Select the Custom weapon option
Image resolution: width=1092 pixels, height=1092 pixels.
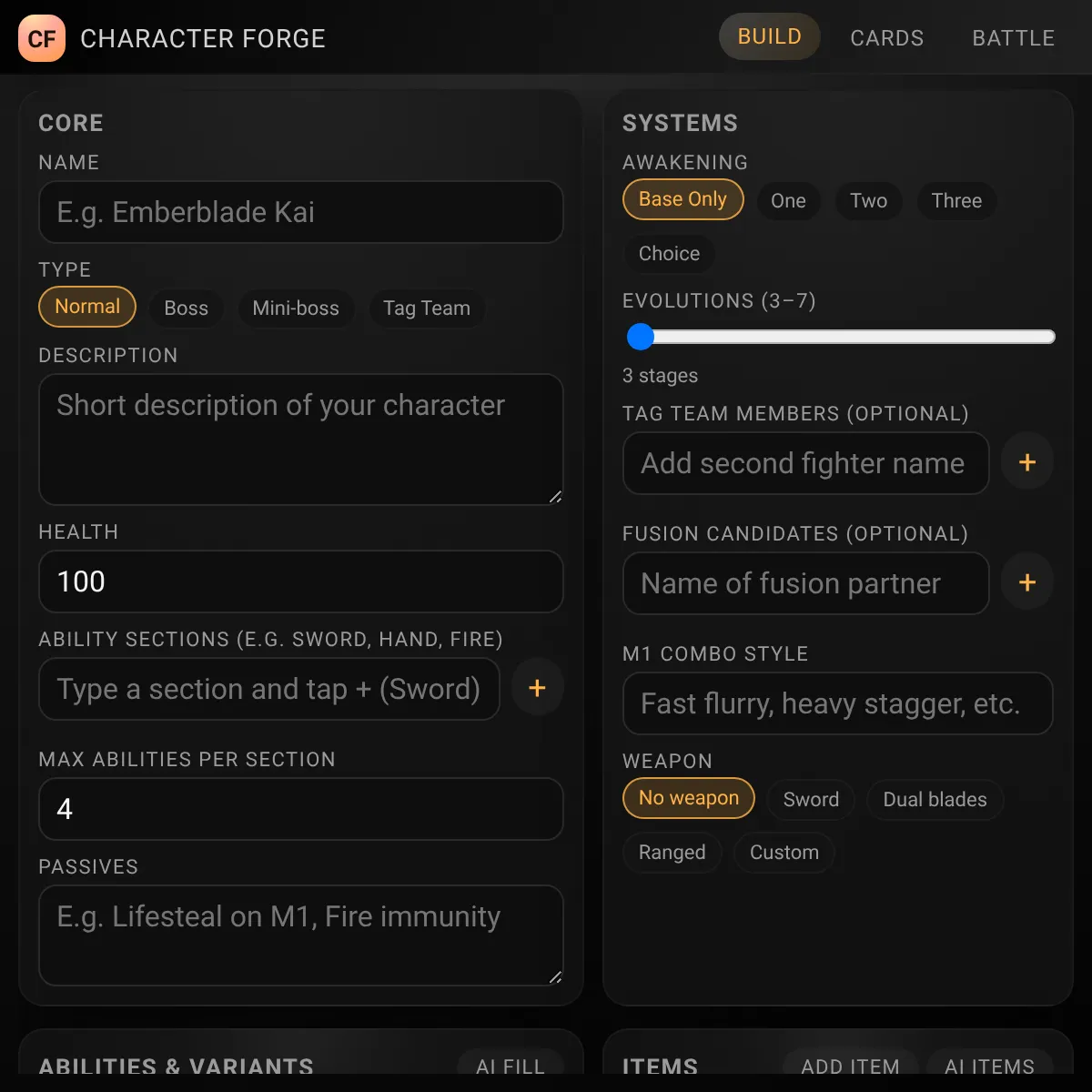point(784,853)
